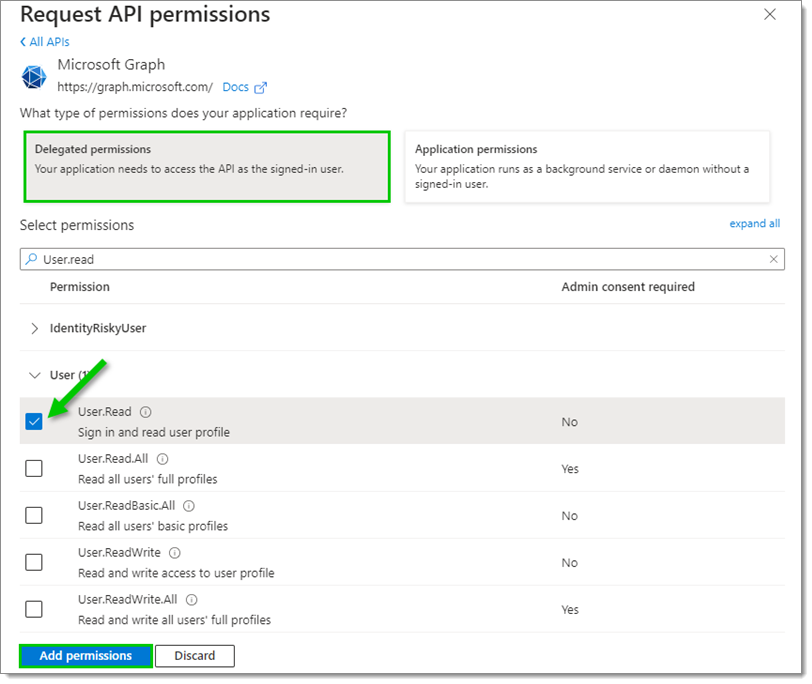Click the Discard button
Image resolution: width=812 pixels, height=684 pixels.
(195, 656)
